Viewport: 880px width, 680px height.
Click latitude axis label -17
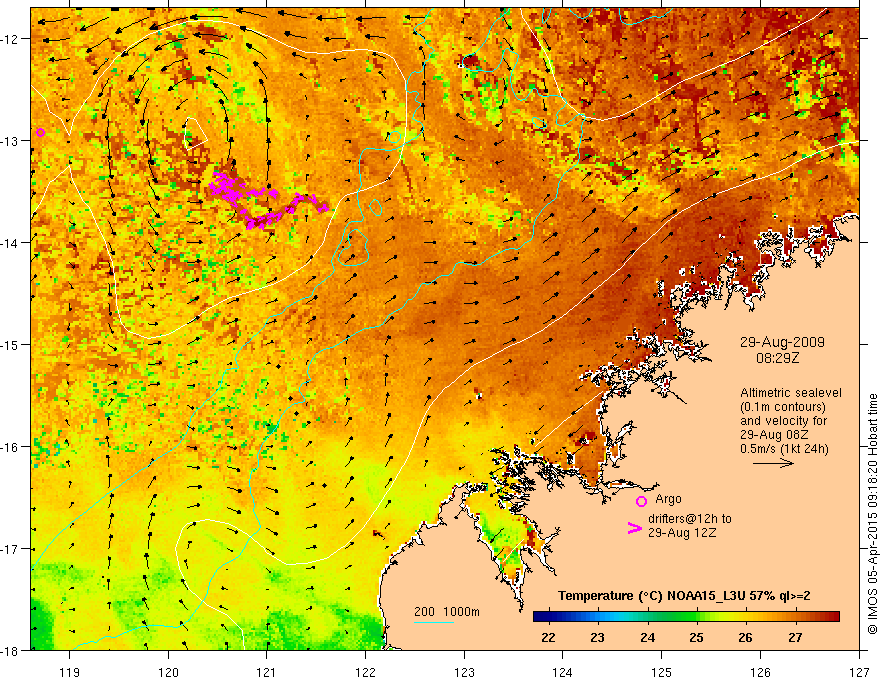10,549
